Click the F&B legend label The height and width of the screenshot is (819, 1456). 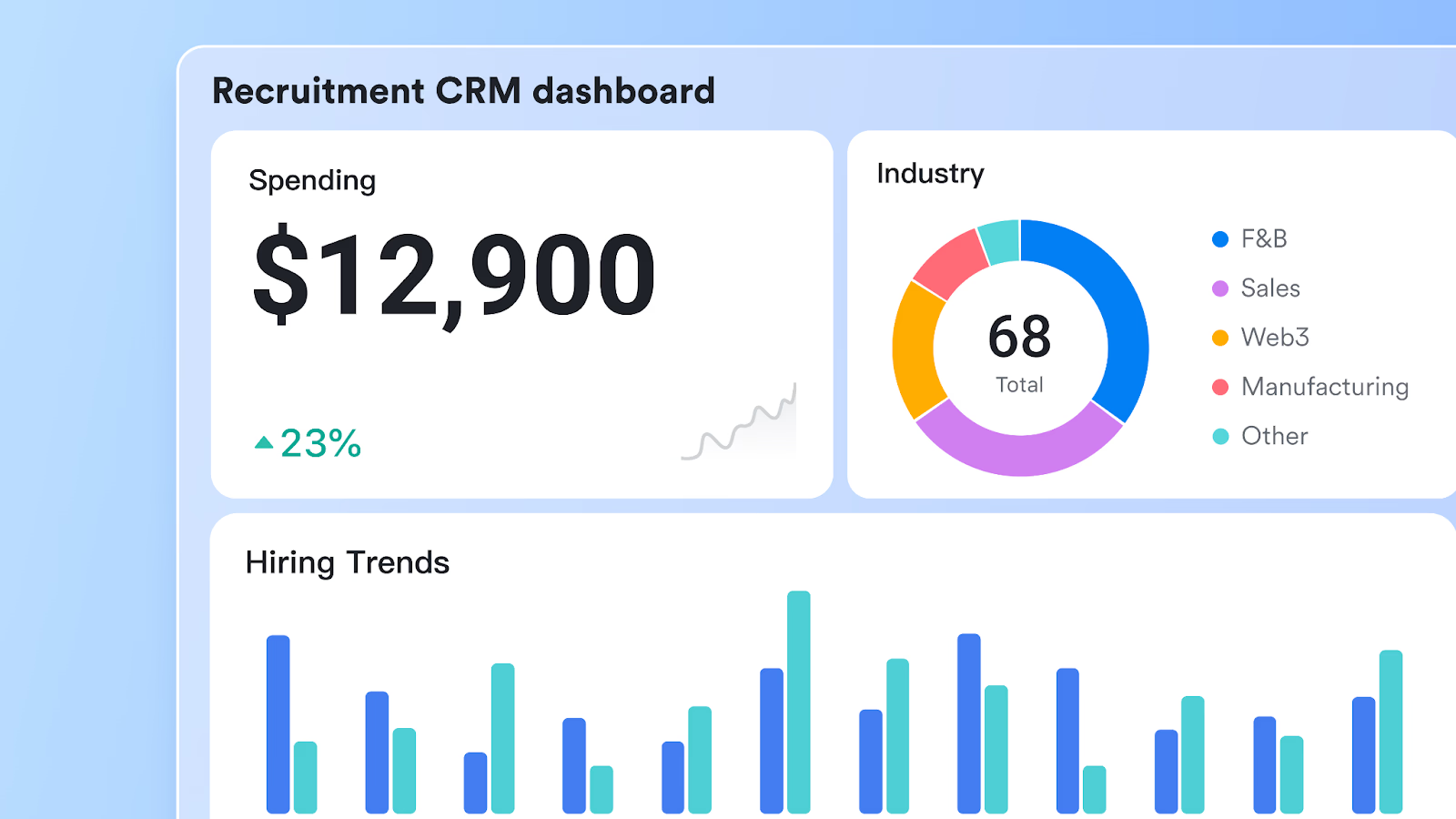[x=1264, y=238]
